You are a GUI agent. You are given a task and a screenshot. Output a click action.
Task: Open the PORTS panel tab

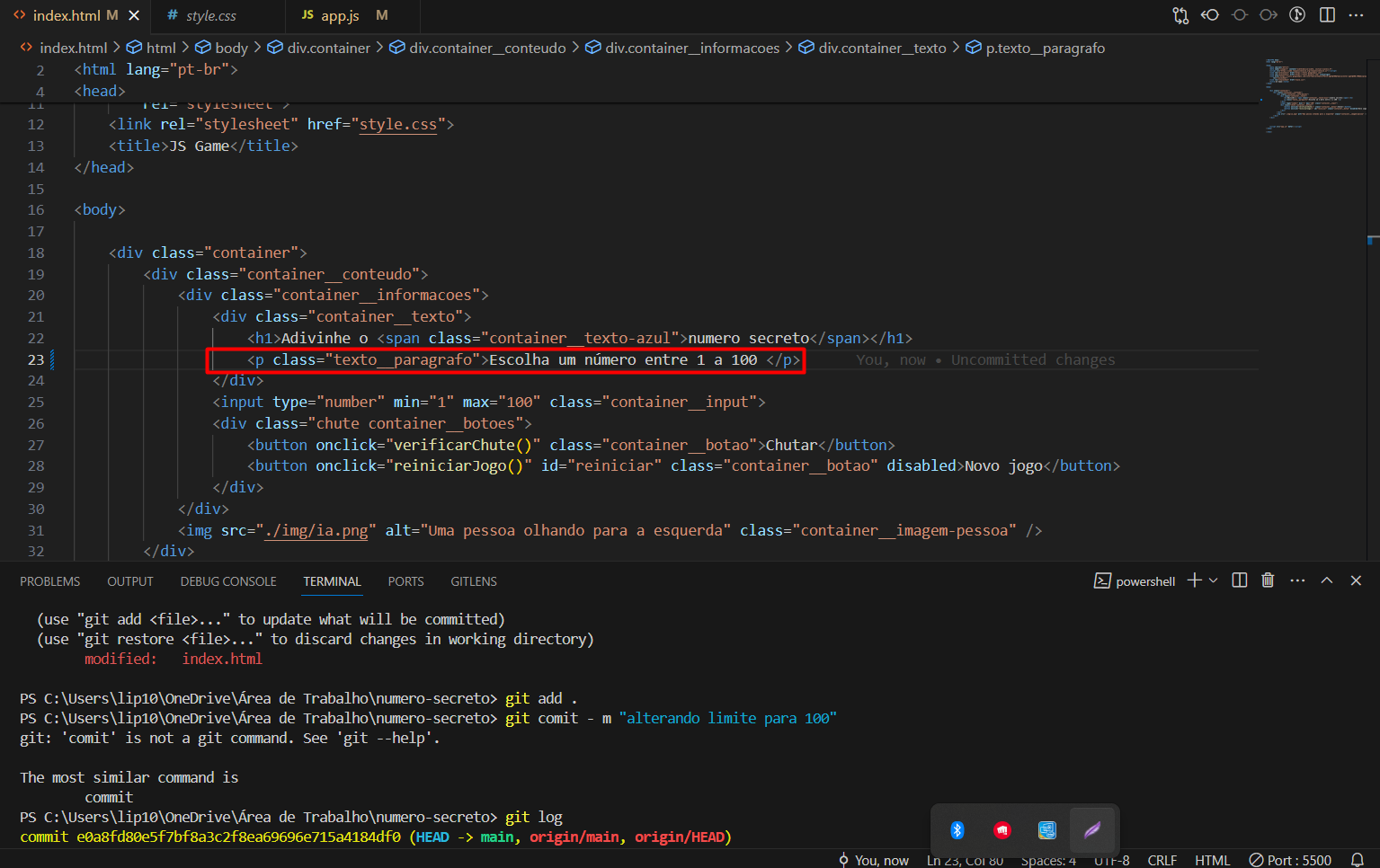(405, 581)
